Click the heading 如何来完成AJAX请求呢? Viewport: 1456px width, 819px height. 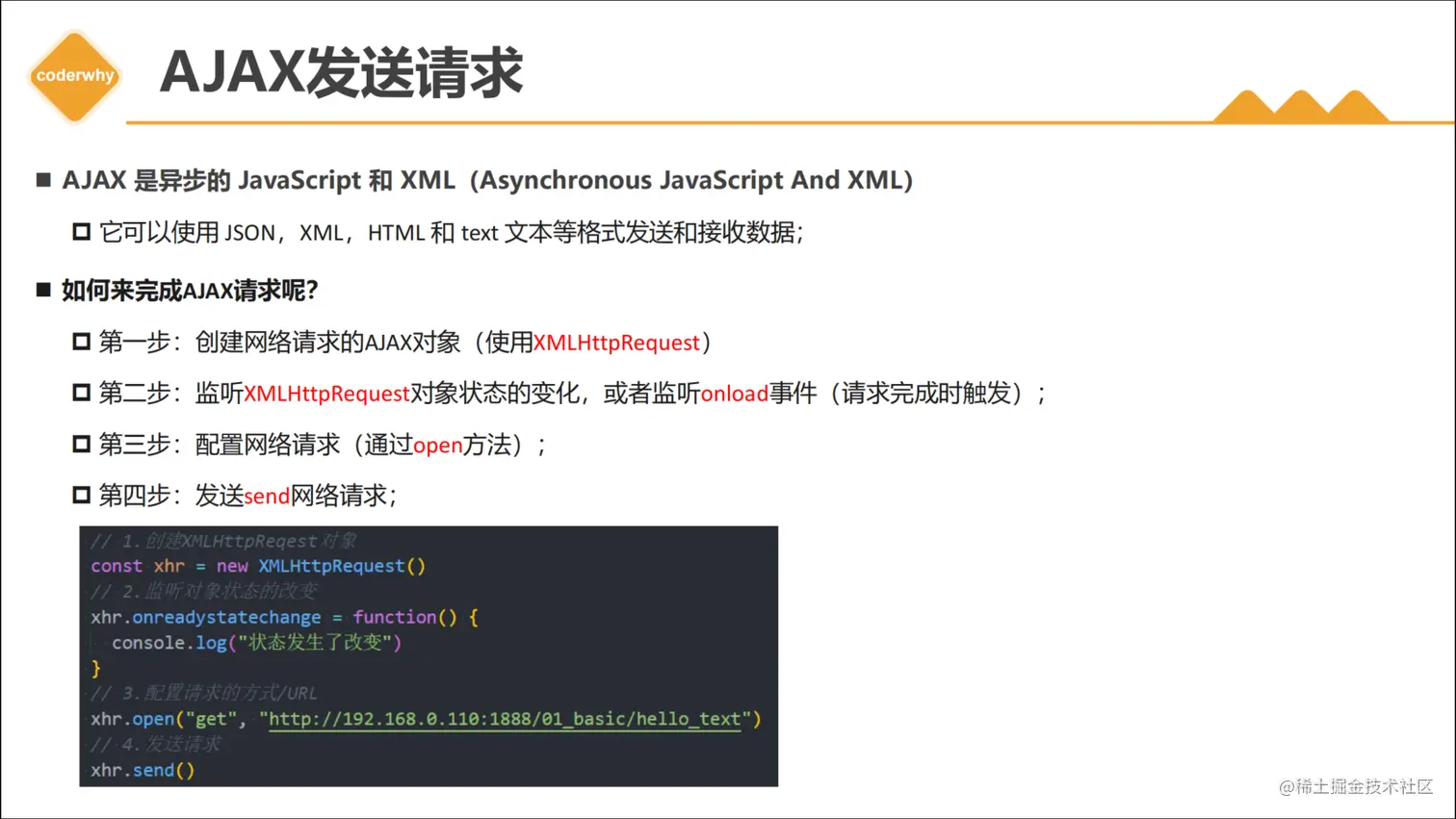point(190,291)
